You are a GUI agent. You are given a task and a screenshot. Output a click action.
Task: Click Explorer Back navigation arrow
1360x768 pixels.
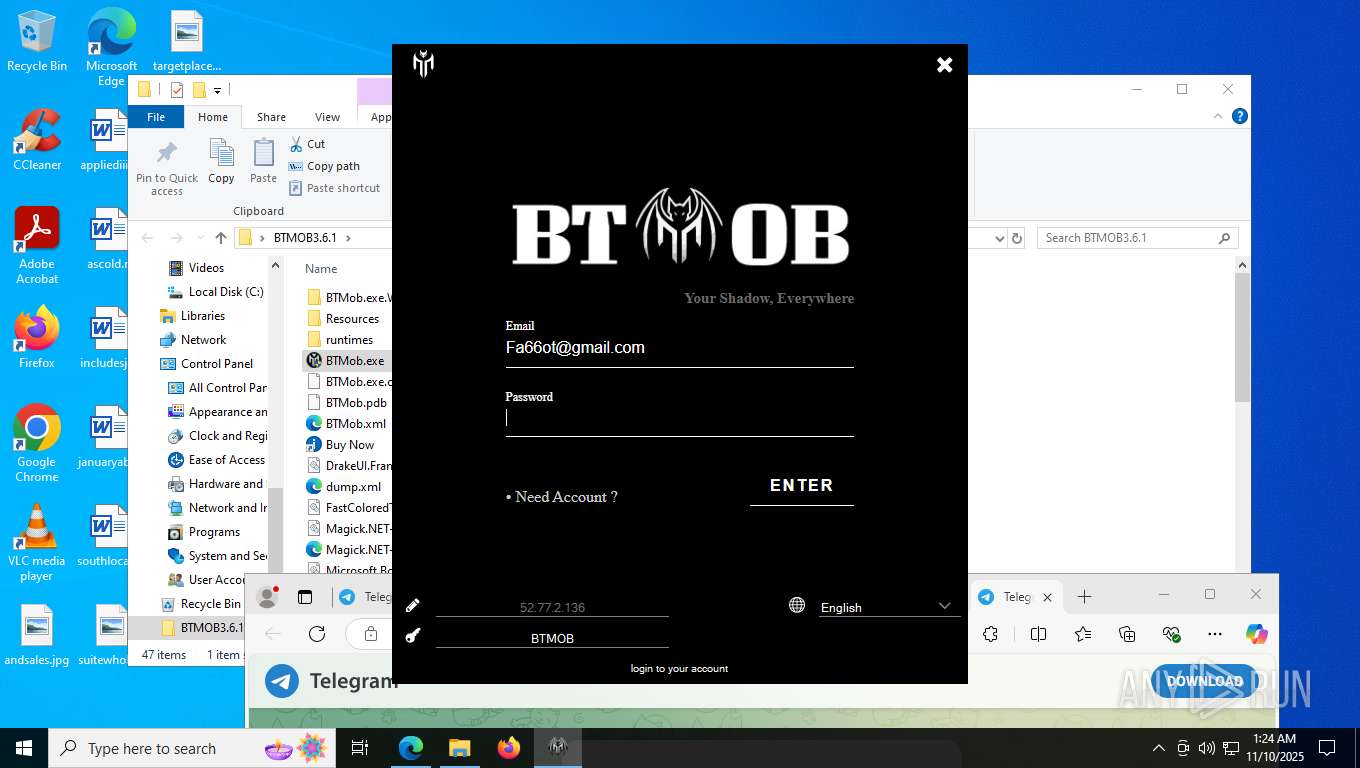tap(148, 238)
